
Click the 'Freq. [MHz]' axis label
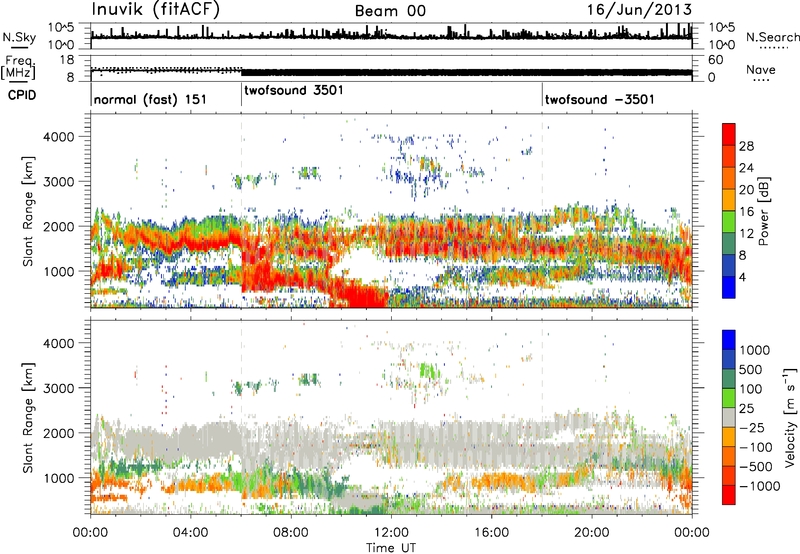tap(18, 67)
